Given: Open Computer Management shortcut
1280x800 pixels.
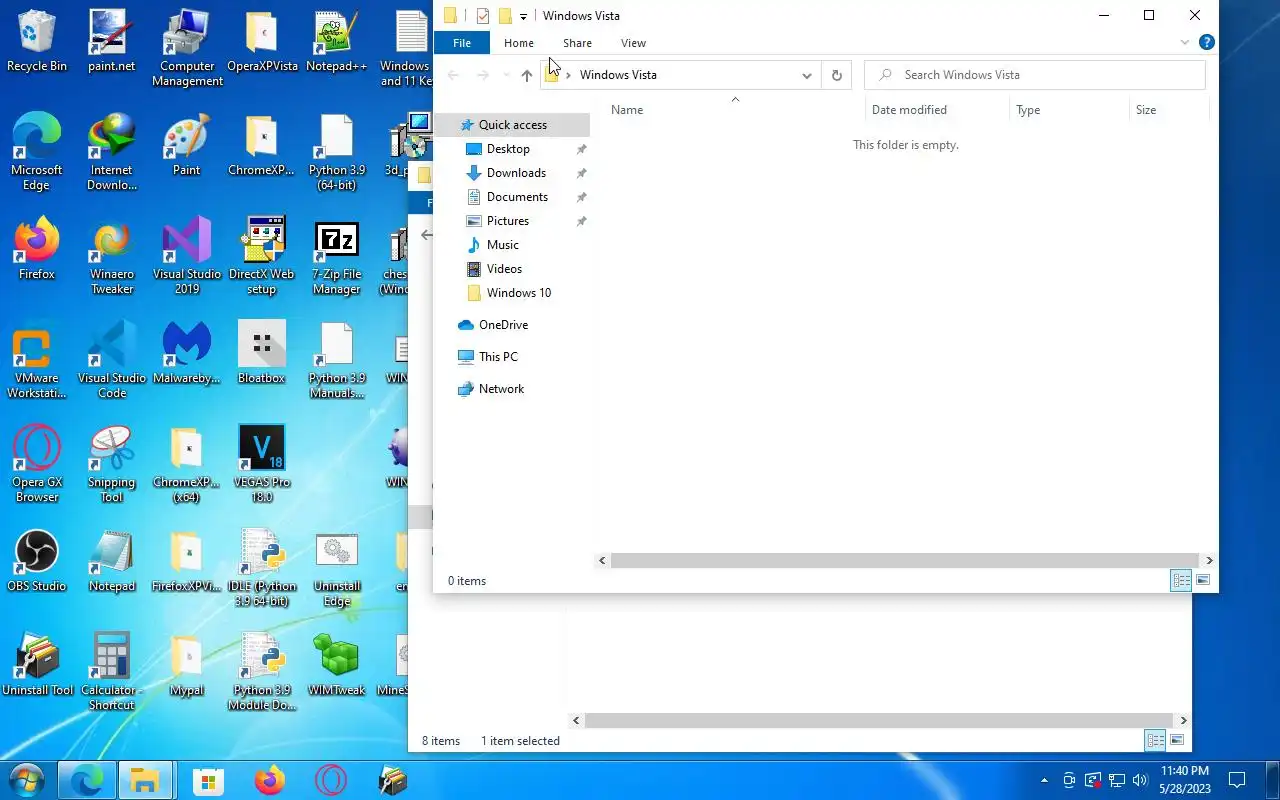Looking at the screenshot, I should (187, 49).
